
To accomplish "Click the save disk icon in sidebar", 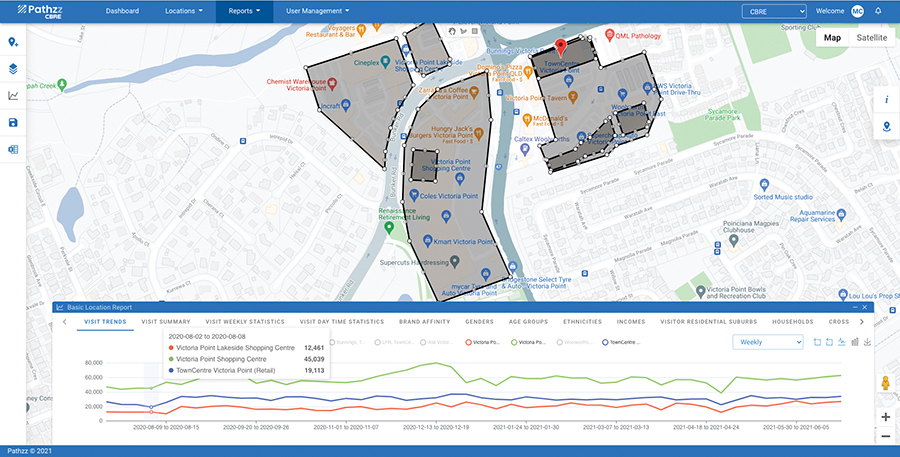I will (x=13, y=123).
